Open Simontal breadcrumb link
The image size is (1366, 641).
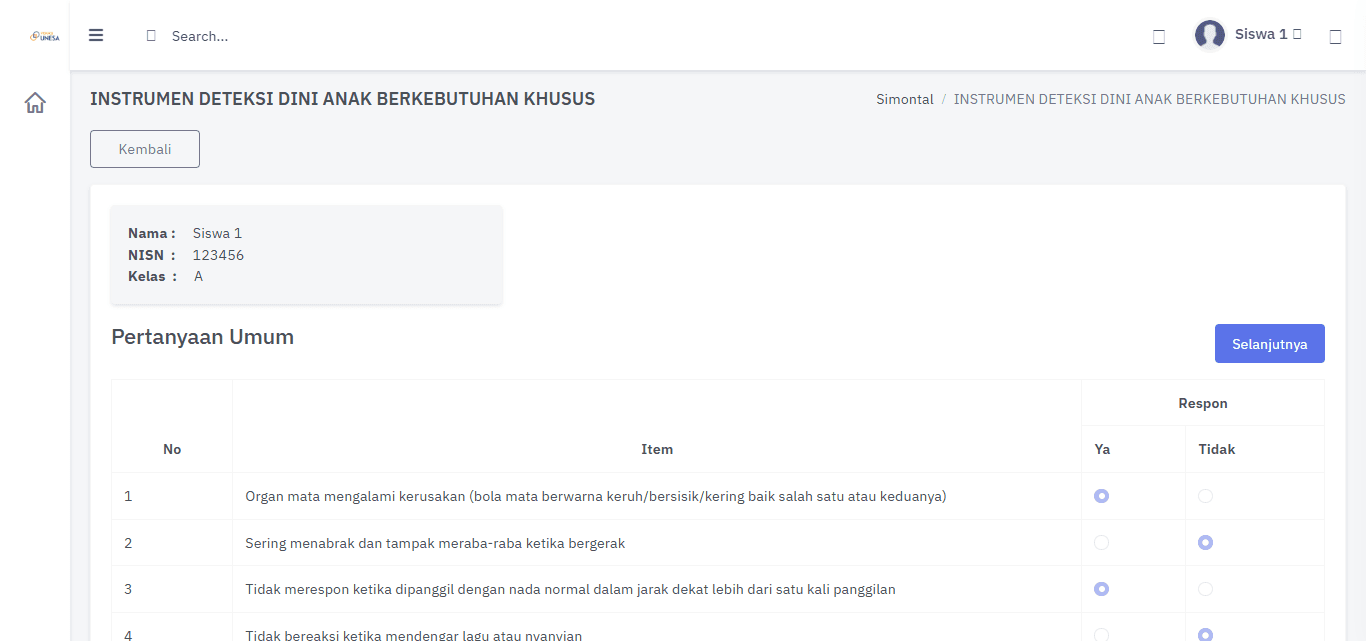[x=905, y=99]
